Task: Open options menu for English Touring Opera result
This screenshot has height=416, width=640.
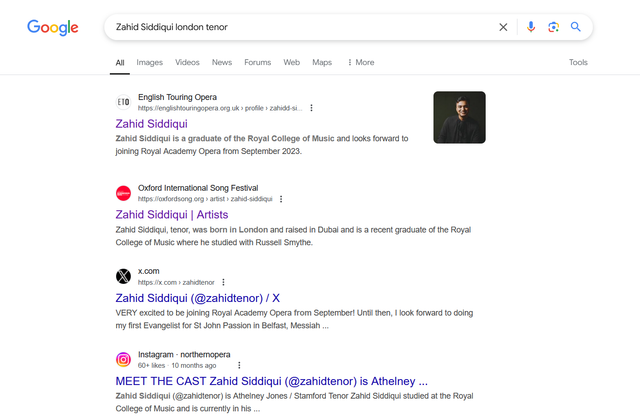Action: [311, 108]
